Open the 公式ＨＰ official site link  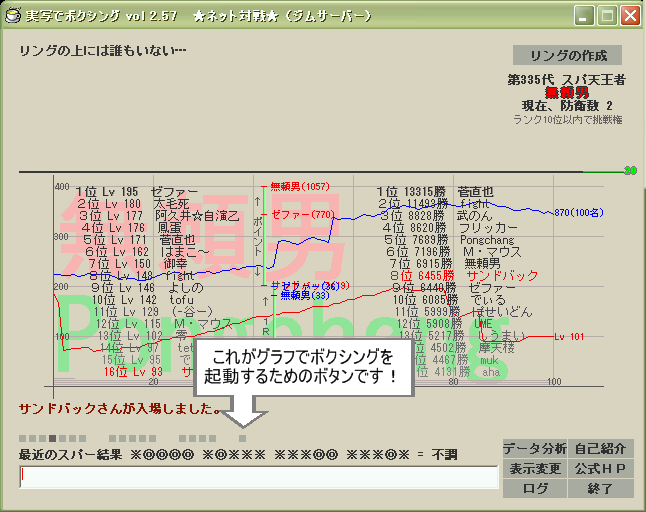pos(600,468)
